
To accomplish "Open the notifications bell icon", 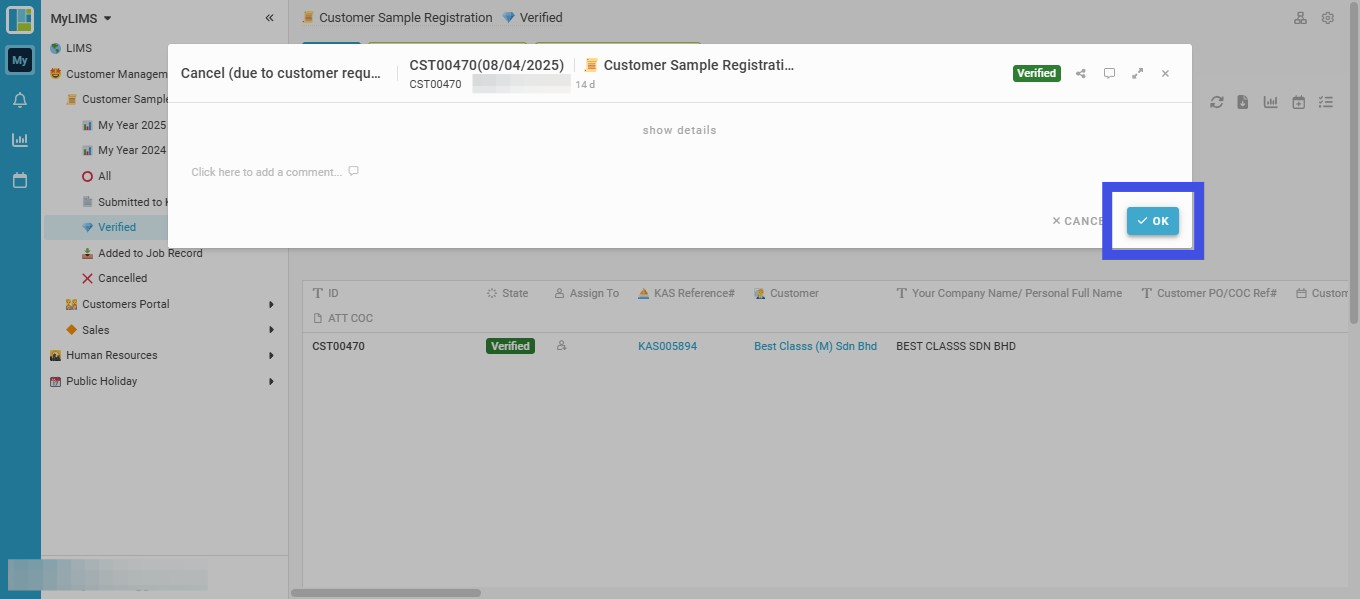I will 20,100.
